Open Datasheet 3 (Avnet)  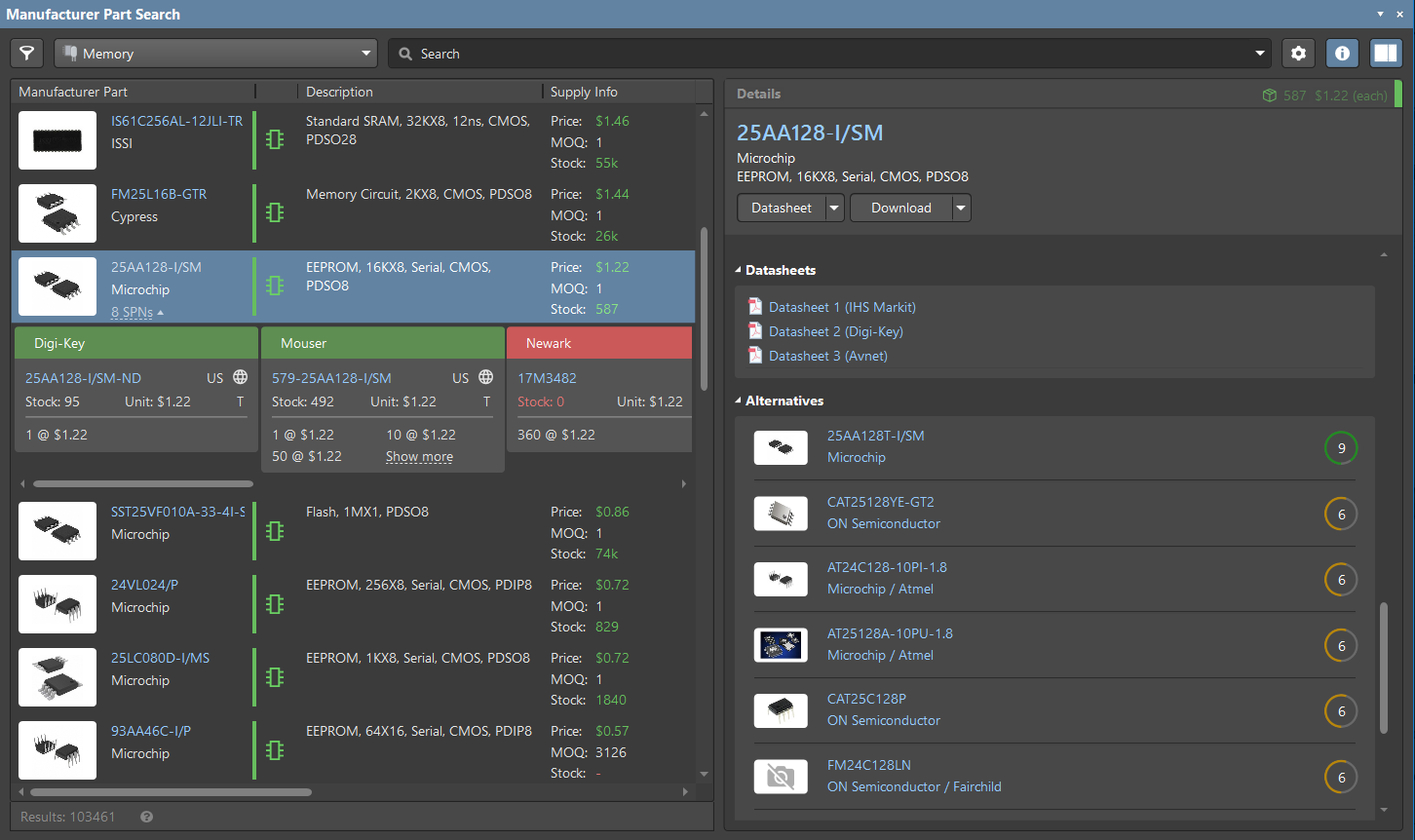pyautogui.click(x=828, y=356)
